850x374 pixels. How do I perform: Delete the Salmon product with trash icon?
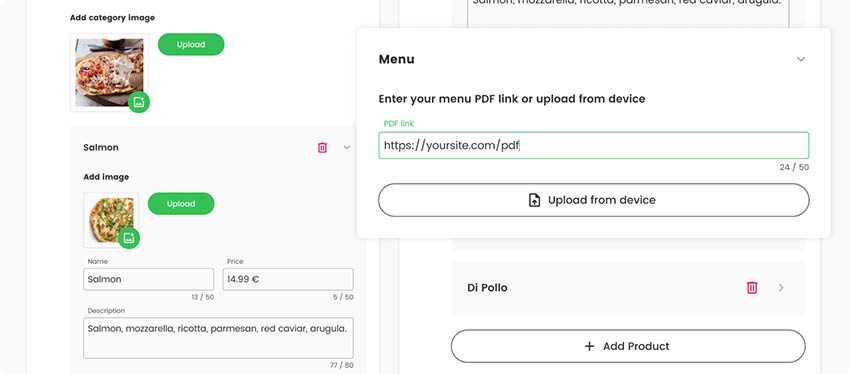(322, 147)
